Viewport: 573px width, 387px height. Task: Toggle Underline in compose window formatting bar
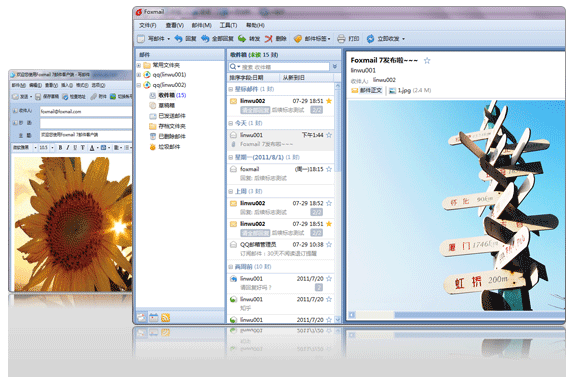(75, 147)
